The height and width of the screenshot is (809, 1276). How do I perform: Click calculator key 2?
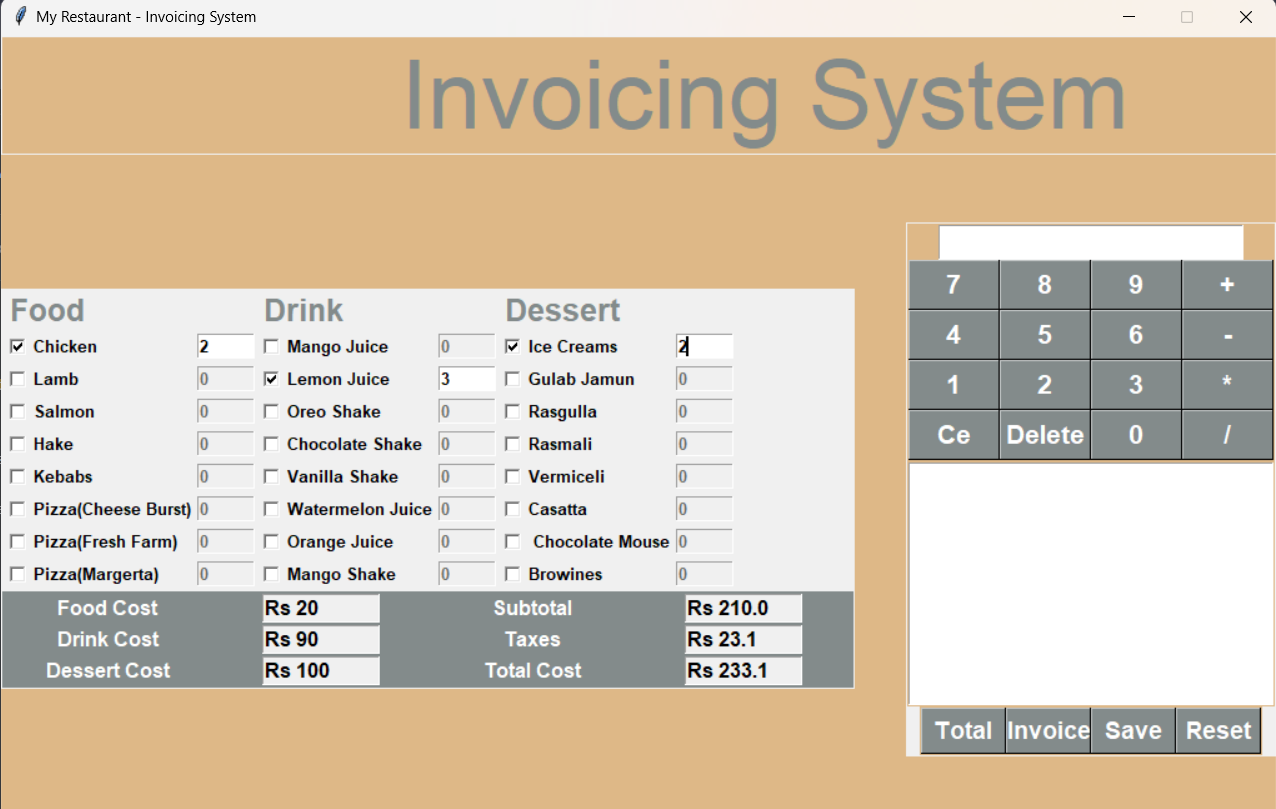(x=1044, y=385)
